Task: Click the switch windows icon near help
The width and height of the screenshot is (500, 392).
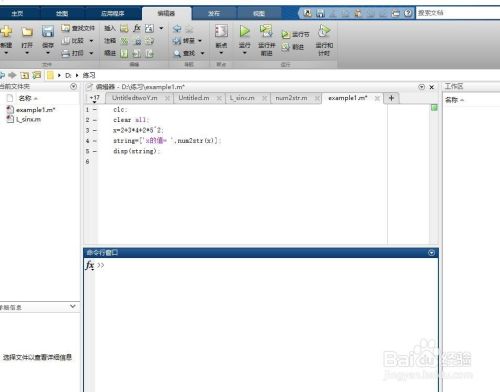Action: 395,13
